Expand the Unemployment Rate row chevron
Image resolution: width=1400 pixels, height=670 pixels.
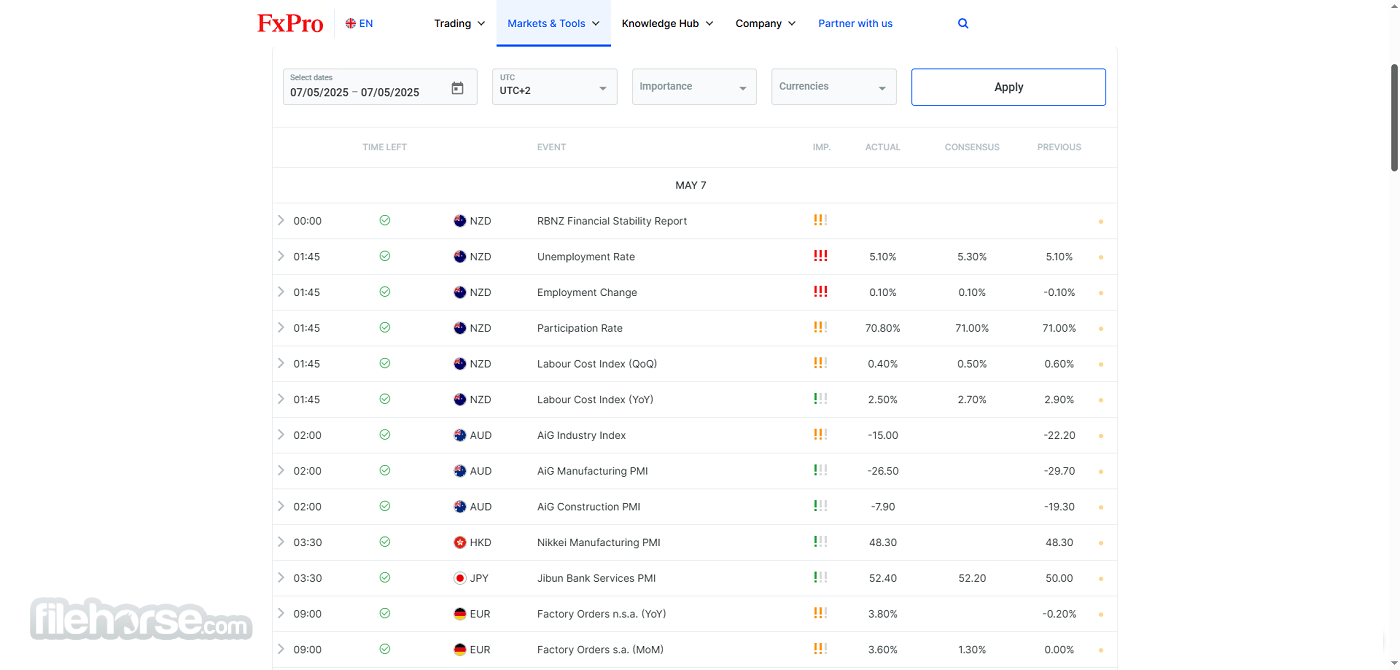pyautogui.click(x=281, y=256)
